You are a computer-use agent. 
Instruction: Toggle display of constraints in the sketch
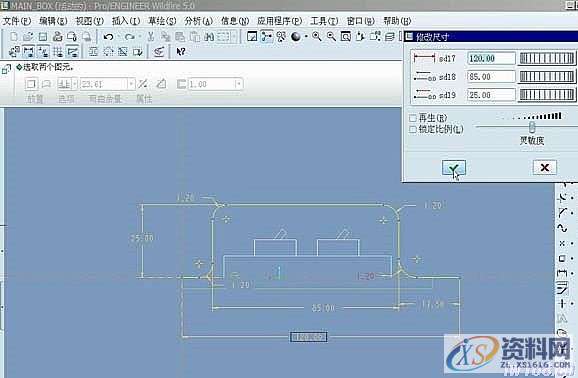pyautogui.click(x=43, y=52)
